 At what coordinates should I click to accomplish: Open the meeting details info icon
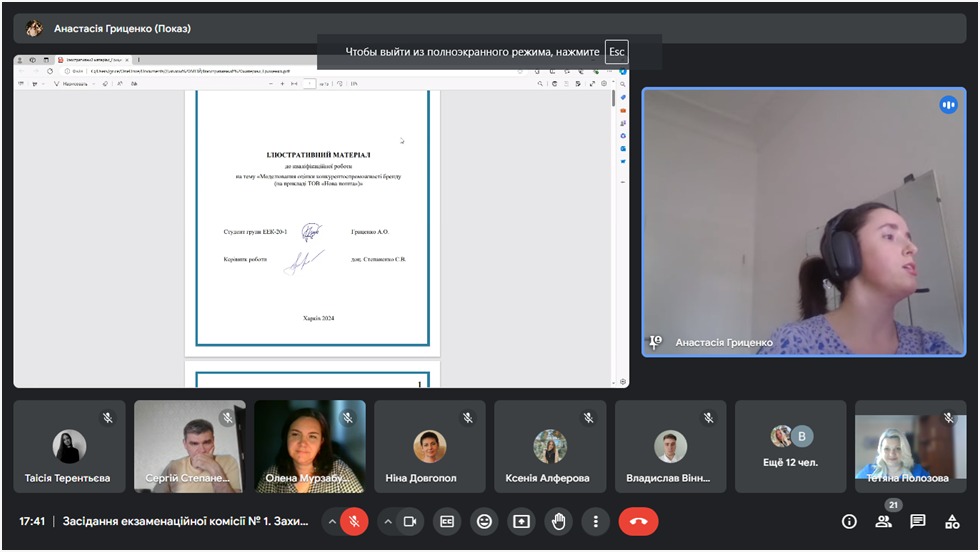[849, 521]
